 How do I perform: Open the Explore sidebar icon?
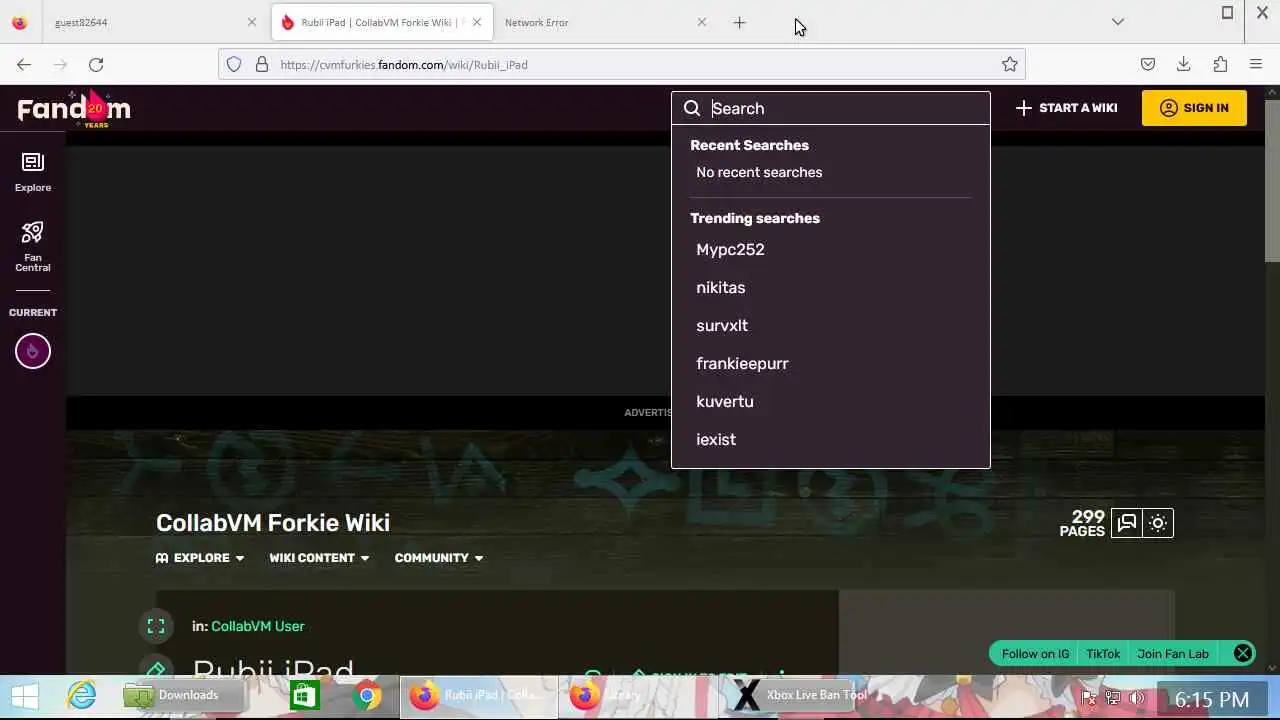coord(32,171)
